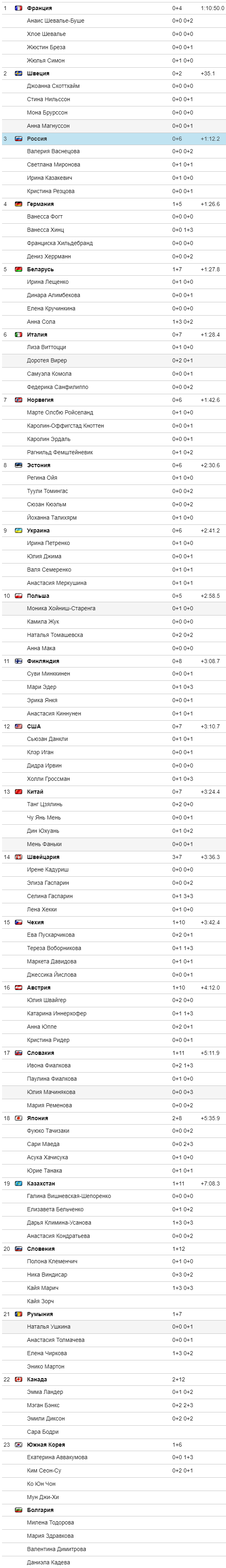Select athlete Юлия Мачинякова
The height and width of the screenshot is (1568, 226).
[51, 1092]
